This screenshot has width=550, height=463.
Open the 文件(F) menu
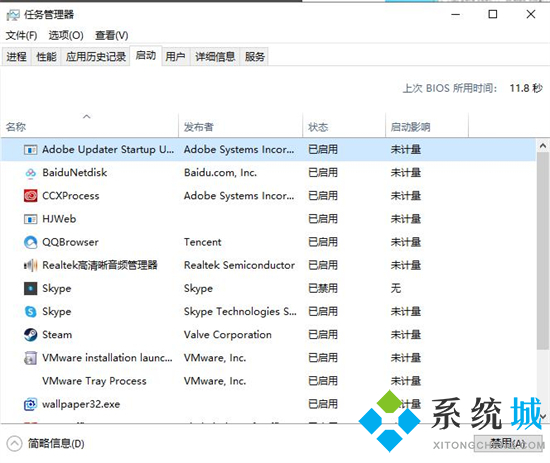[21, 35]
